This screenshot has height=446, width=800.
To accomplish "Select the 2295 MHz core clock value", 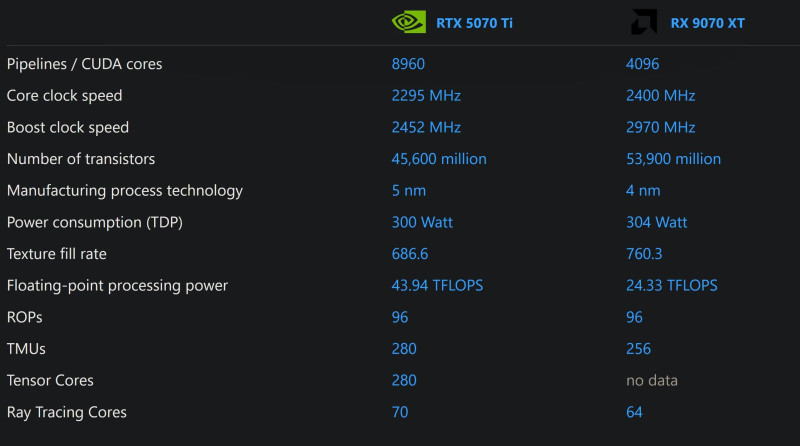I will (x=426, y=95).
